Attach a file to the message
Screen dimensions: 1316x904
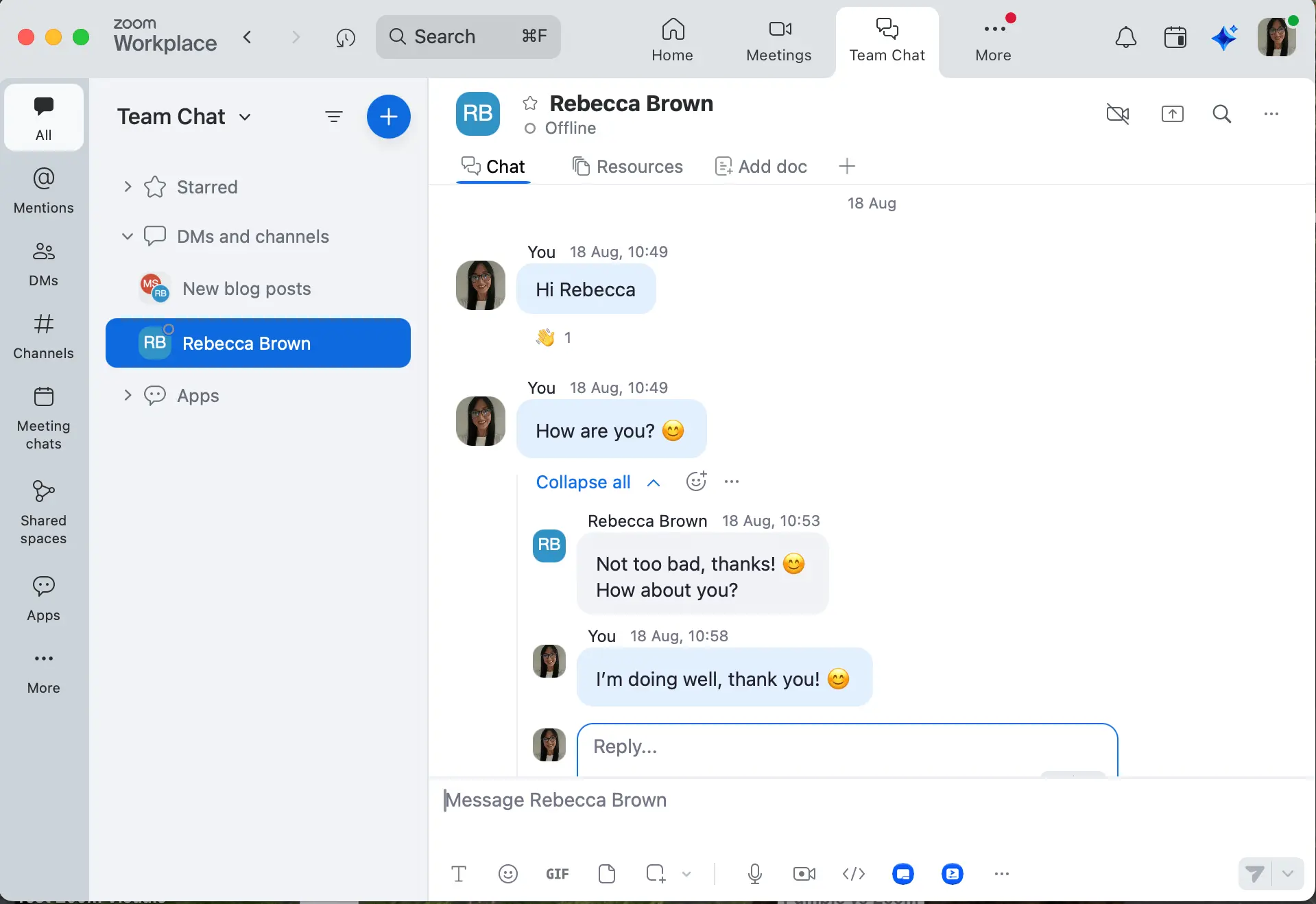[x=607, y=874]
